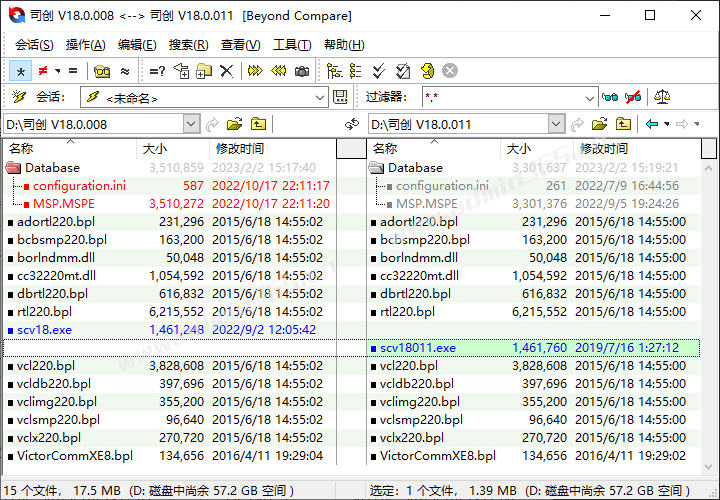Click the blue back navigation arrow
Viewport: 720px width, 500px height.
point(652,124)
